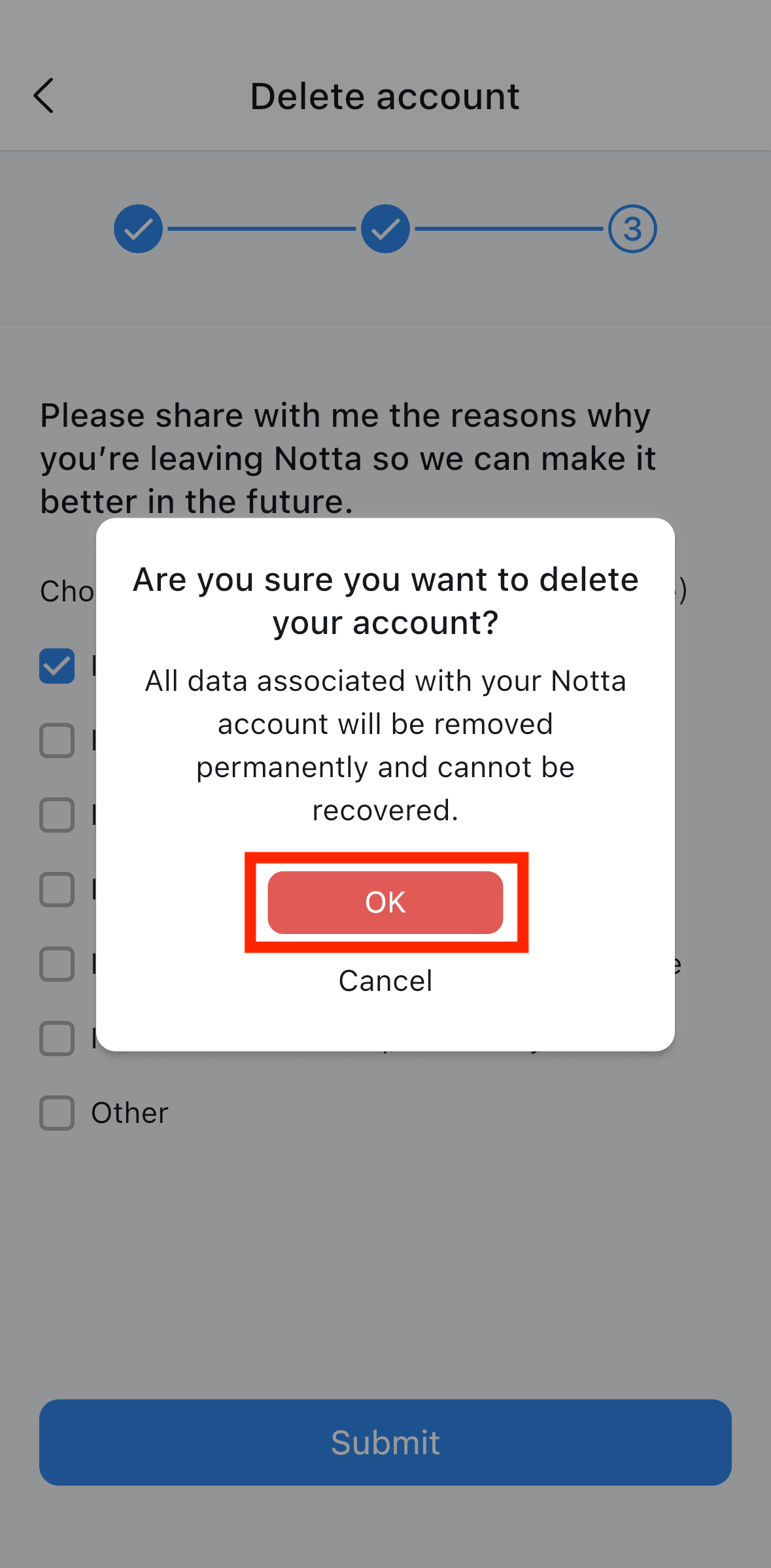
Task: Select the step 1 completed checkmark indicator
Action: coord(137,228)
